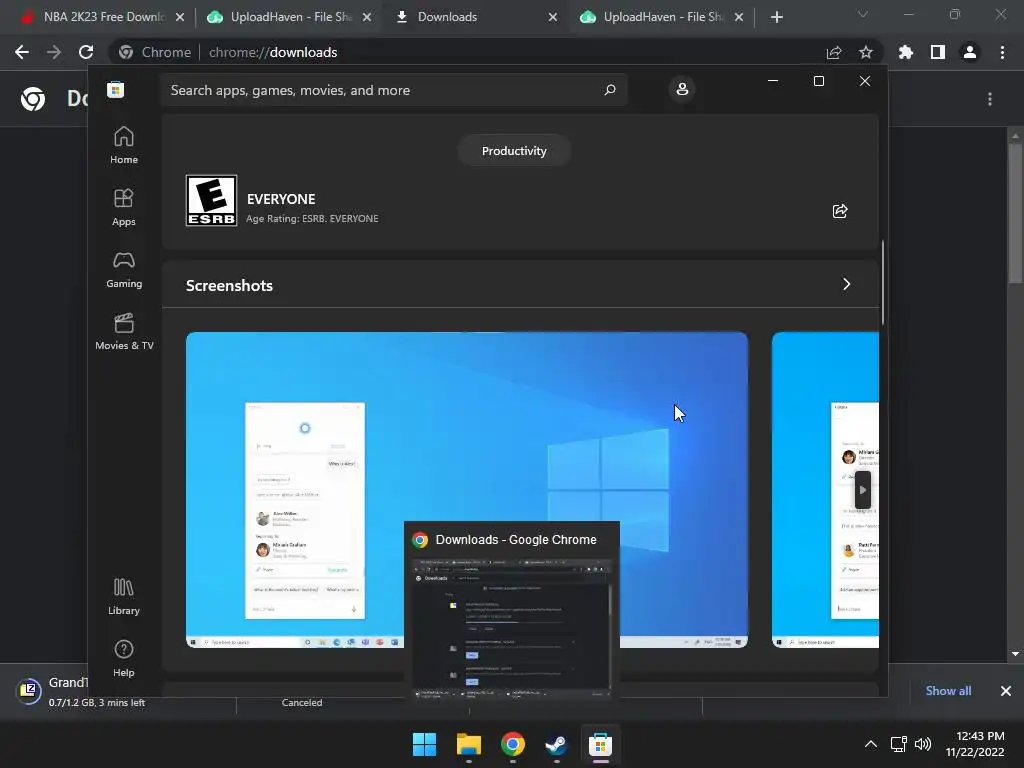Open Steam from taskbar
The image size is (1024, 768).
tap(556, 744)
